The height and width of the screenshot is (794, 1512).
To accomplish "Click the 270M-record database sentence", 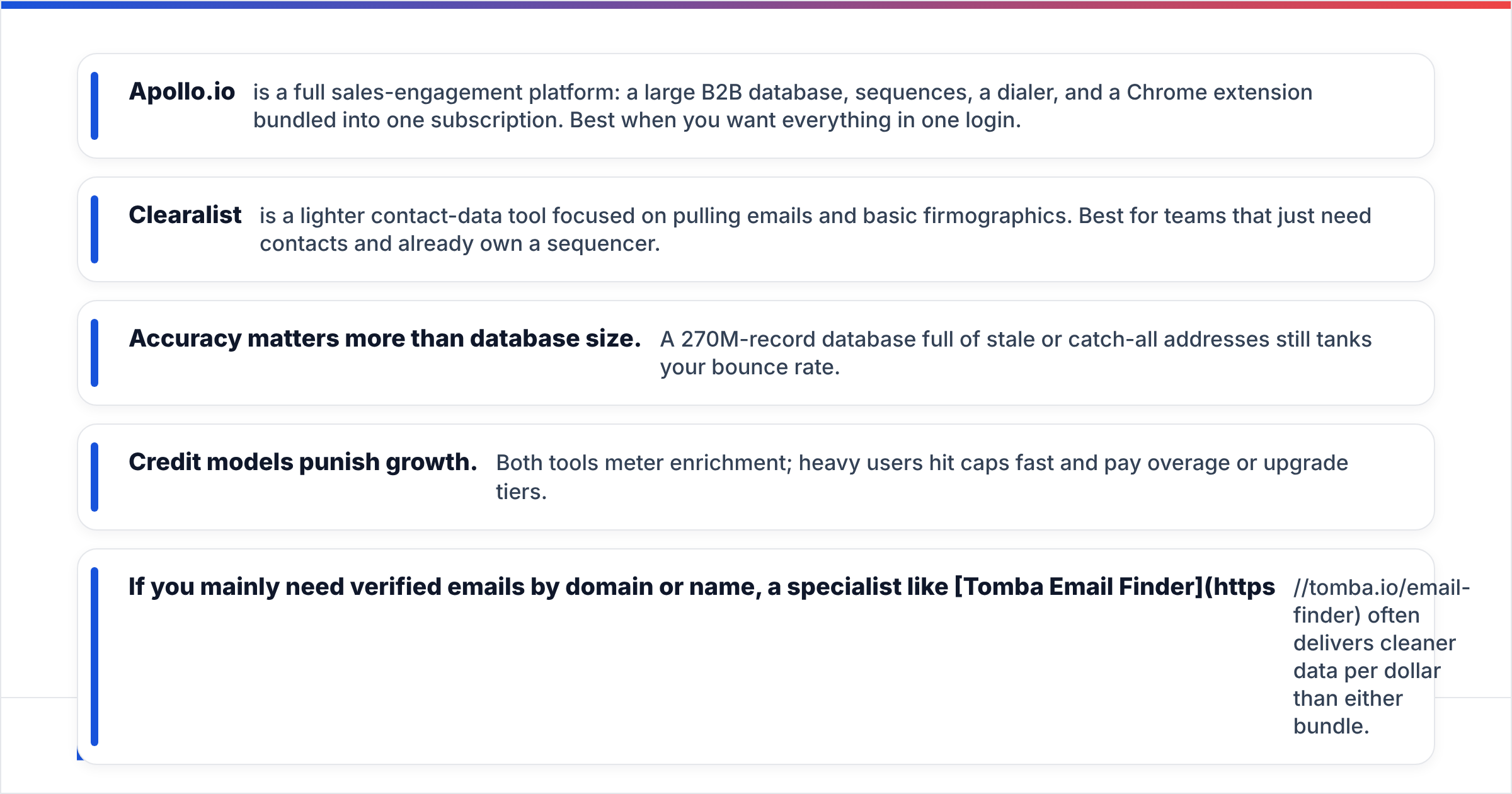I will (1016, 353).
